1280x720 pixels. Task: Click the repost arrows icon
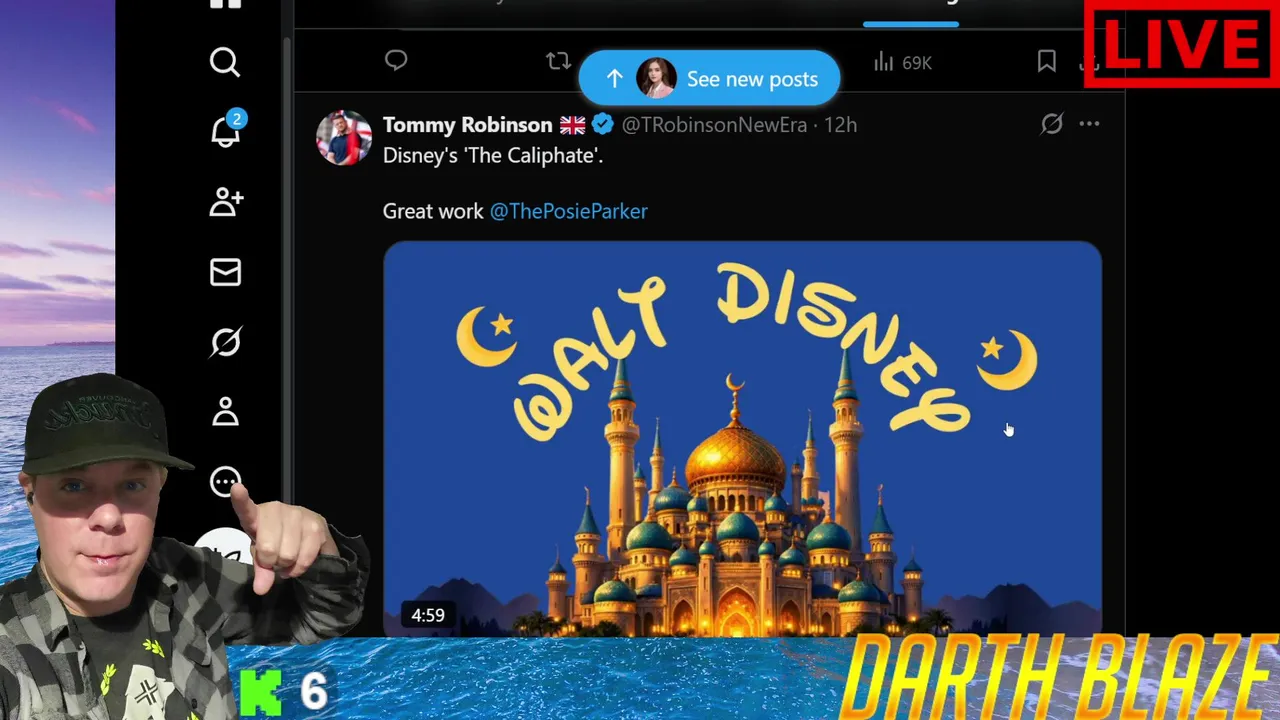[x=558, y=62]
